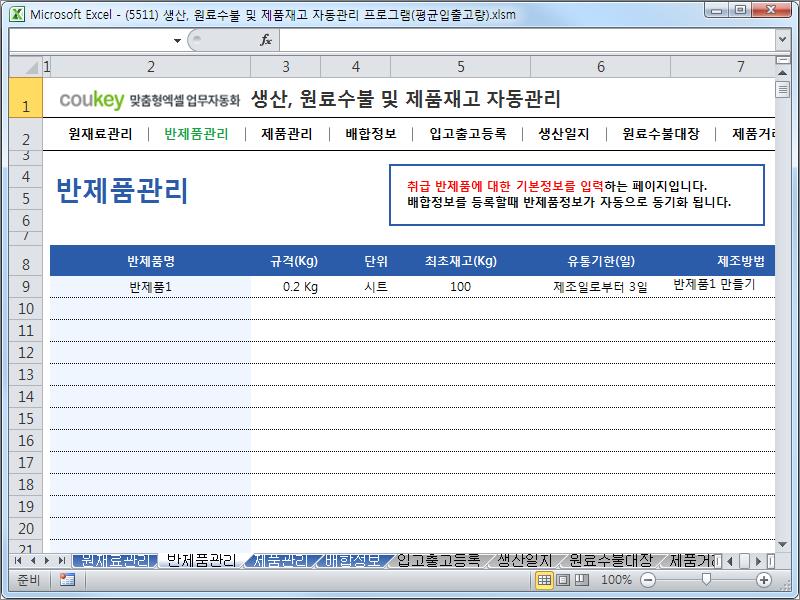Go to first sheet tab arrow
Viewport: 800px width, 600px height.
(18, 561)
